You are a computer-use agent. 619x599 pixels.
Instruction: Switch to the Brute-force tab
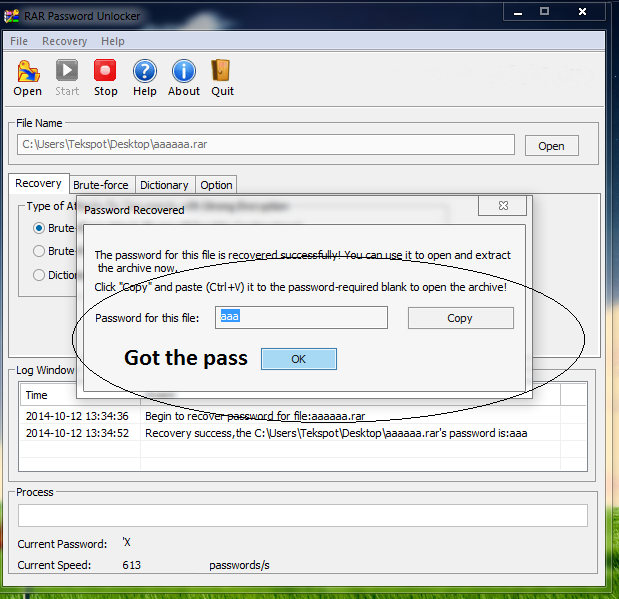(x=101, y=185)
